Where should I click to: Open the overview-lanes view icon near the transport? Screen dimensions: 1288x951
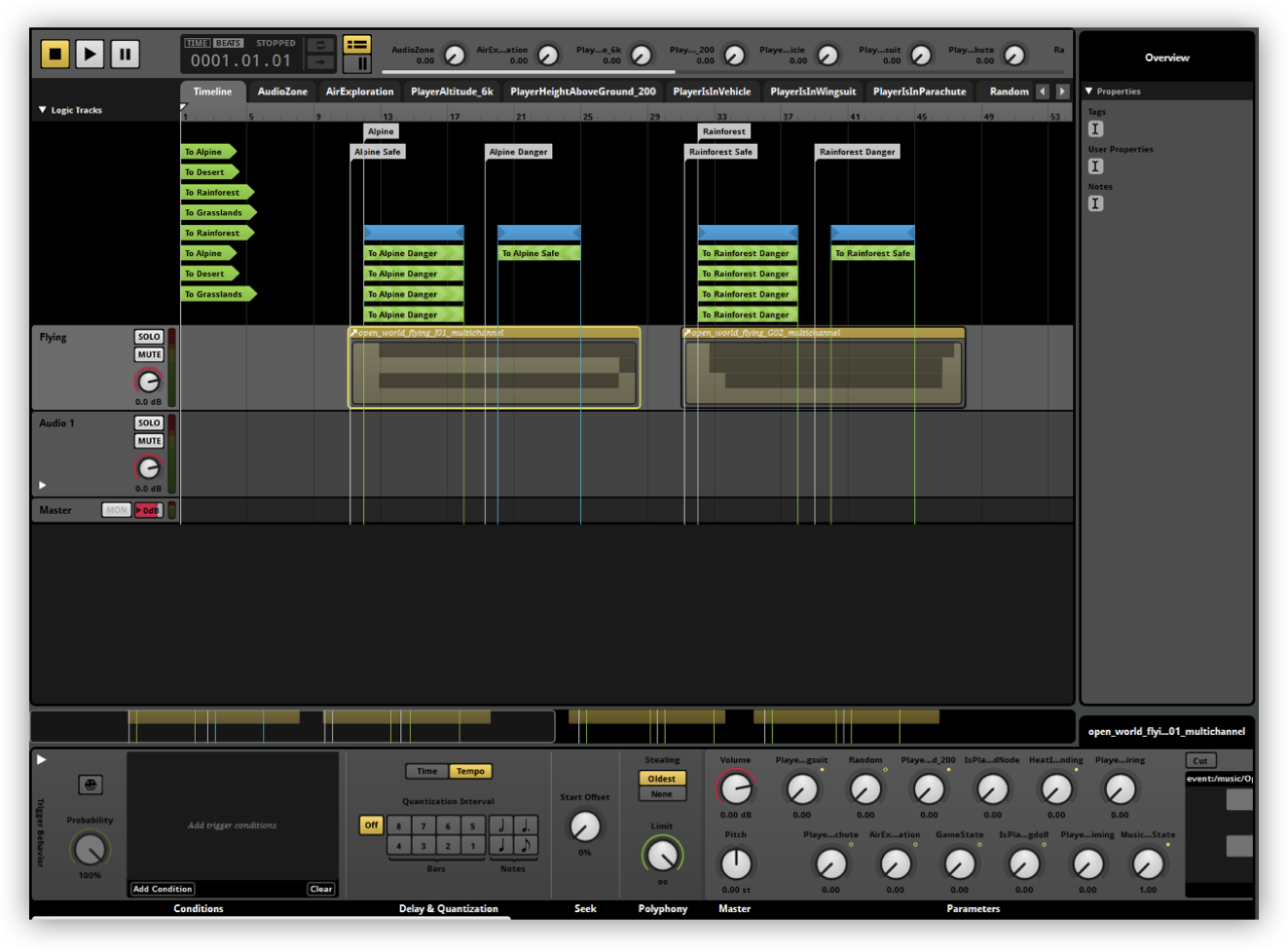coord(358,45)
